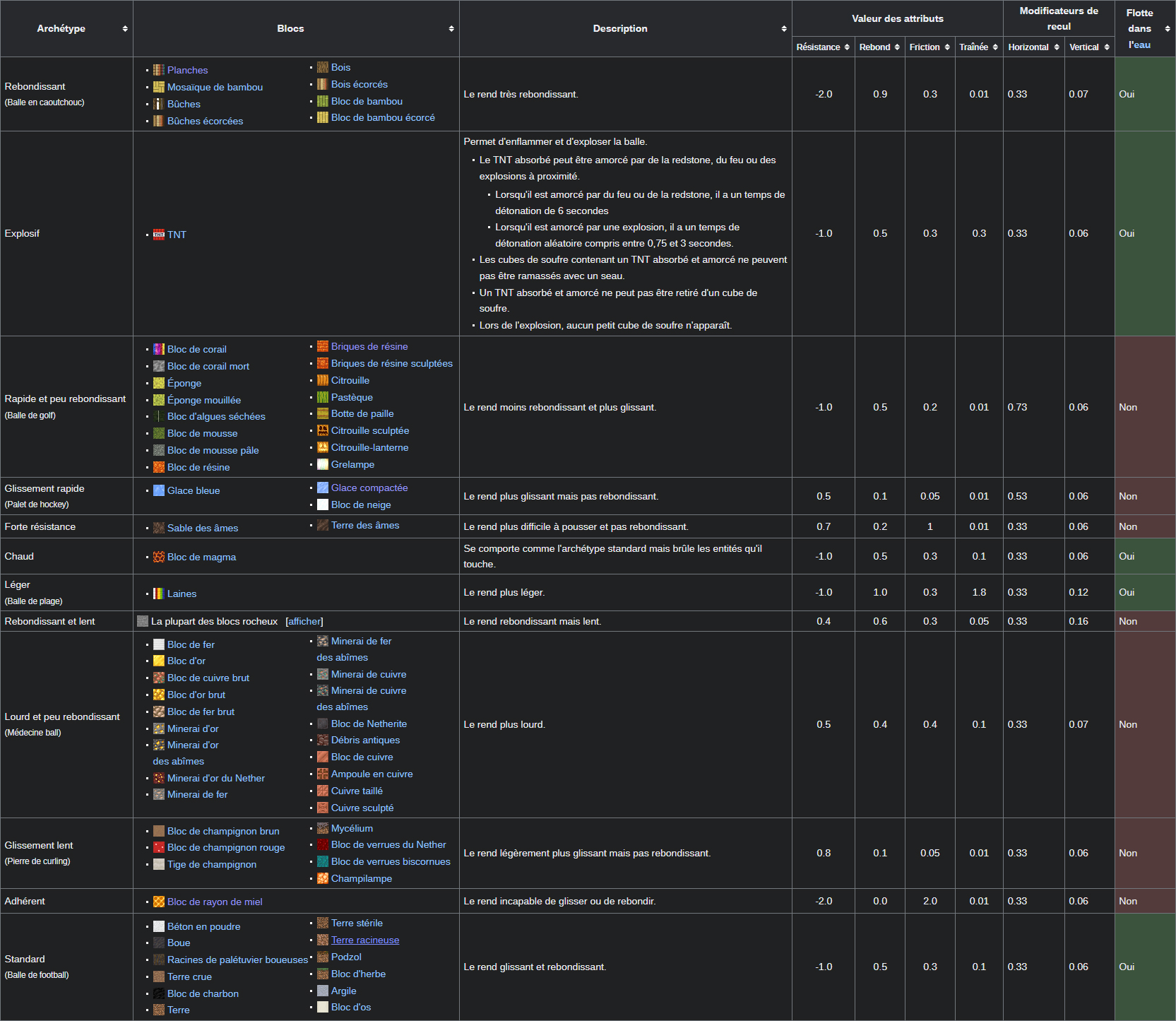The width and height of the screenshot is (1176, 1021).
Task: Click the Laines wool icon
Action: (159, 594)
